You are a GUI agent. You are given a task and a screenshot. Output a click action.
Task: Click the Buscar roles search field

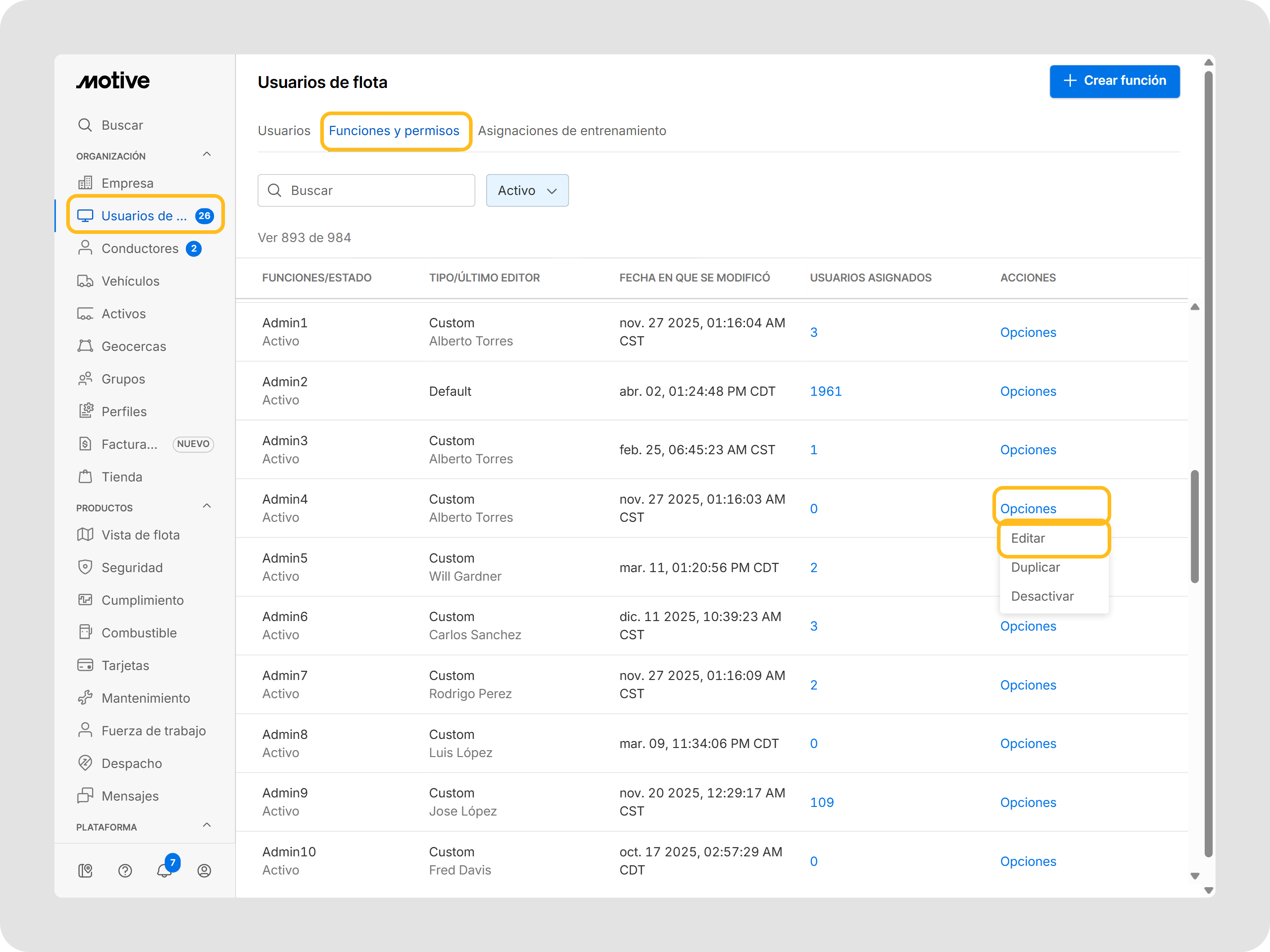(373, 190)
